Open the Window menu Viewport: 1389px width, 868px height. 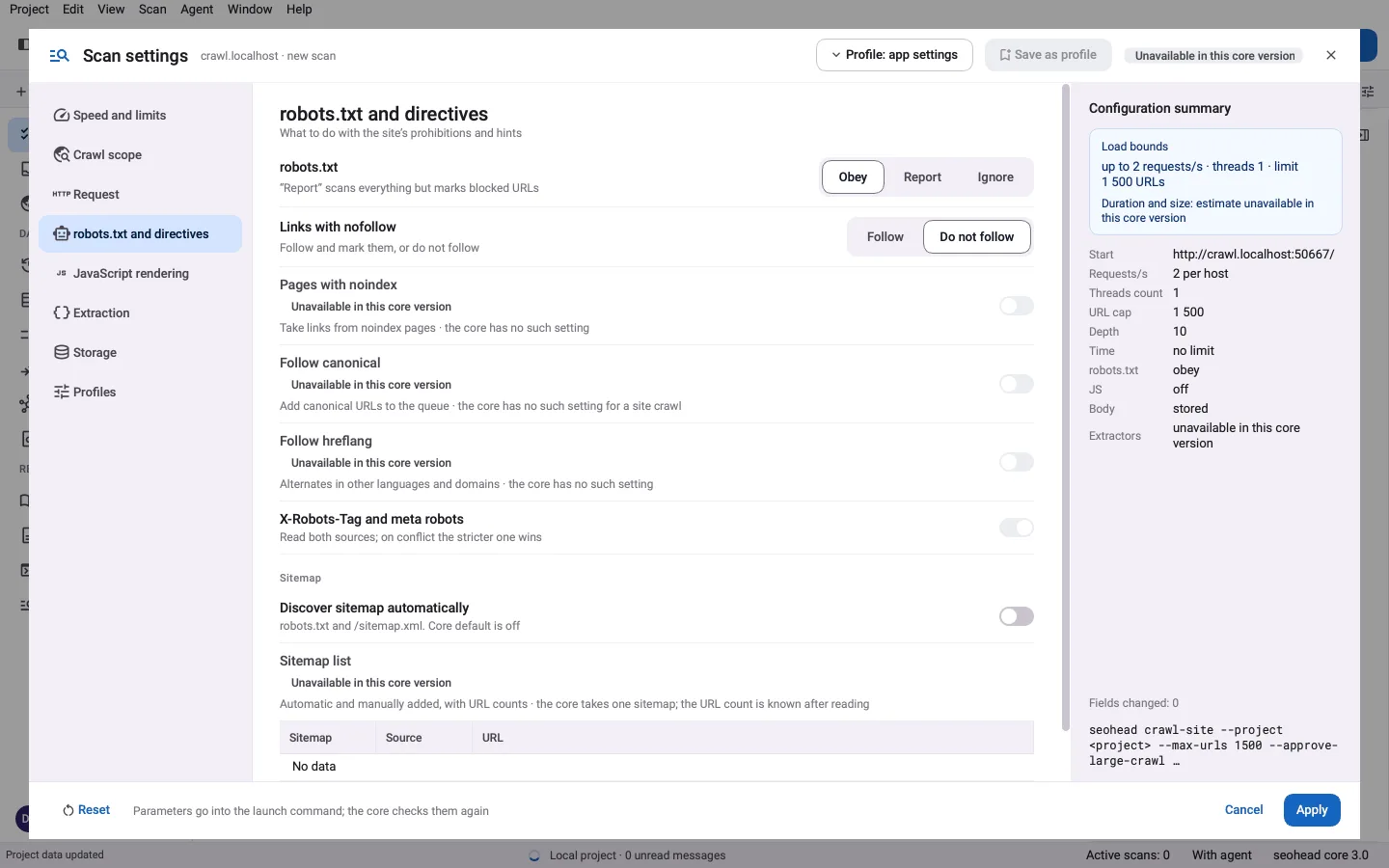250,9
